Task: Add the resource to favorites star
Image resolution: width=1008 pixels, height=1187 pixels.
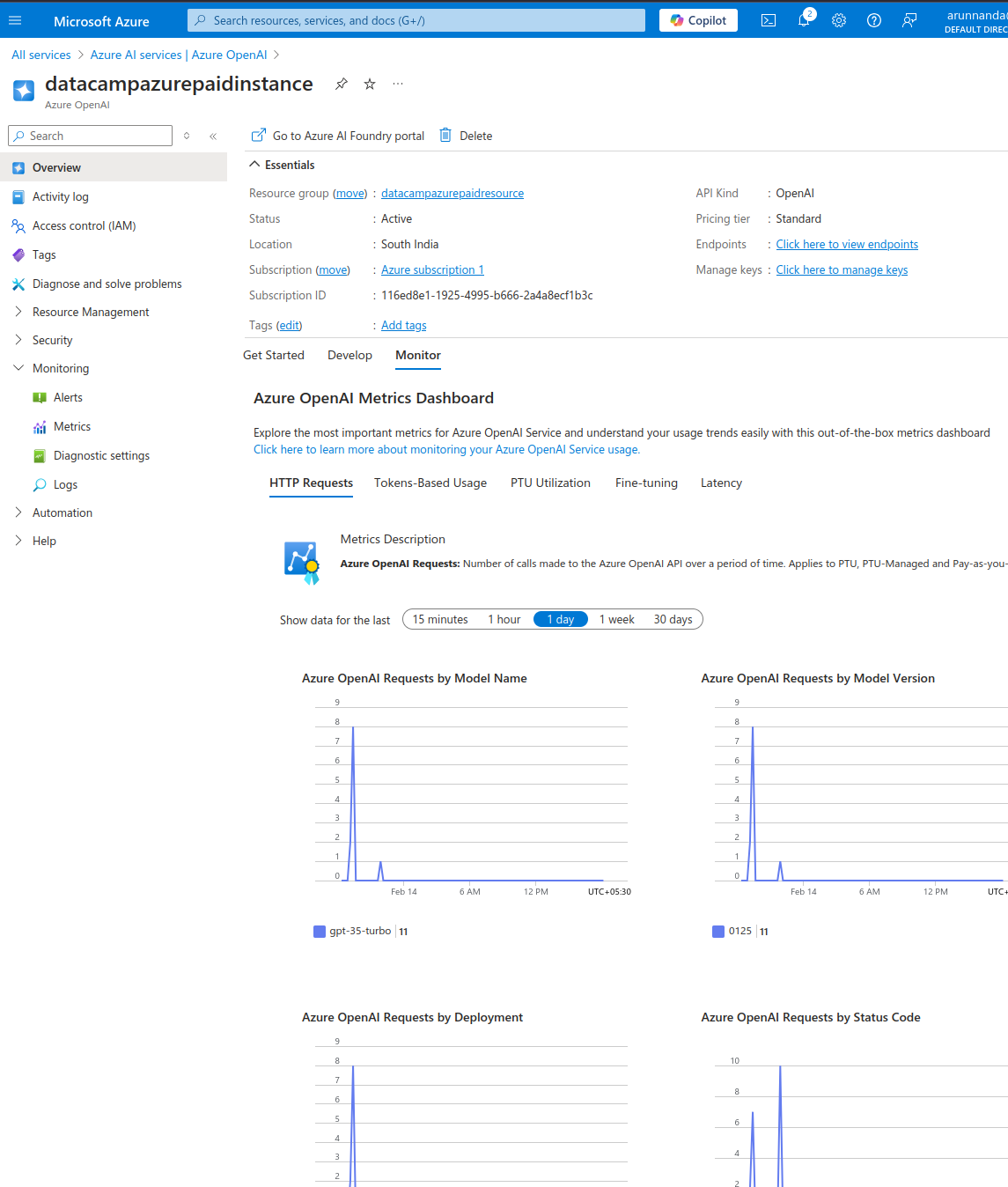Action: pyautogui.click(x=370, y=84)
